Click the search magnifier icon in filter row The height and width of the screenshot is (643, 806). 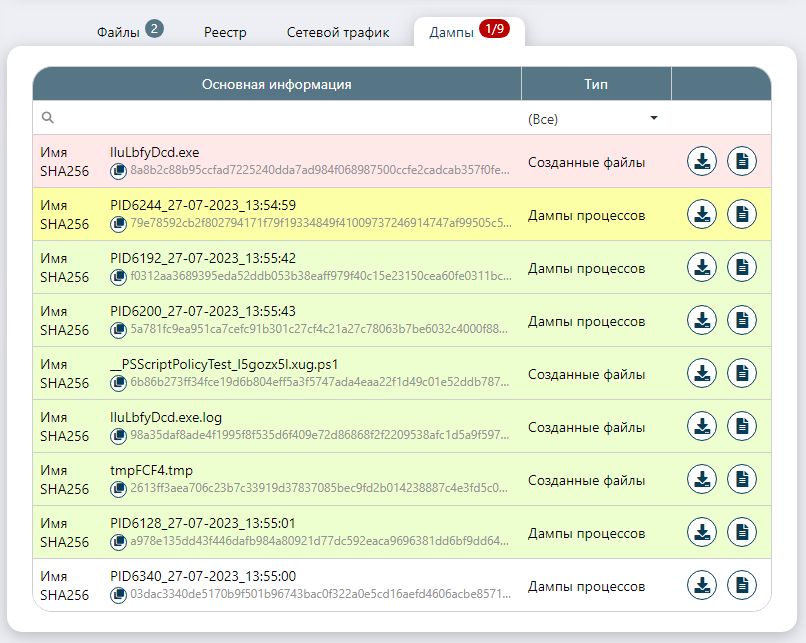coord(47,118)
